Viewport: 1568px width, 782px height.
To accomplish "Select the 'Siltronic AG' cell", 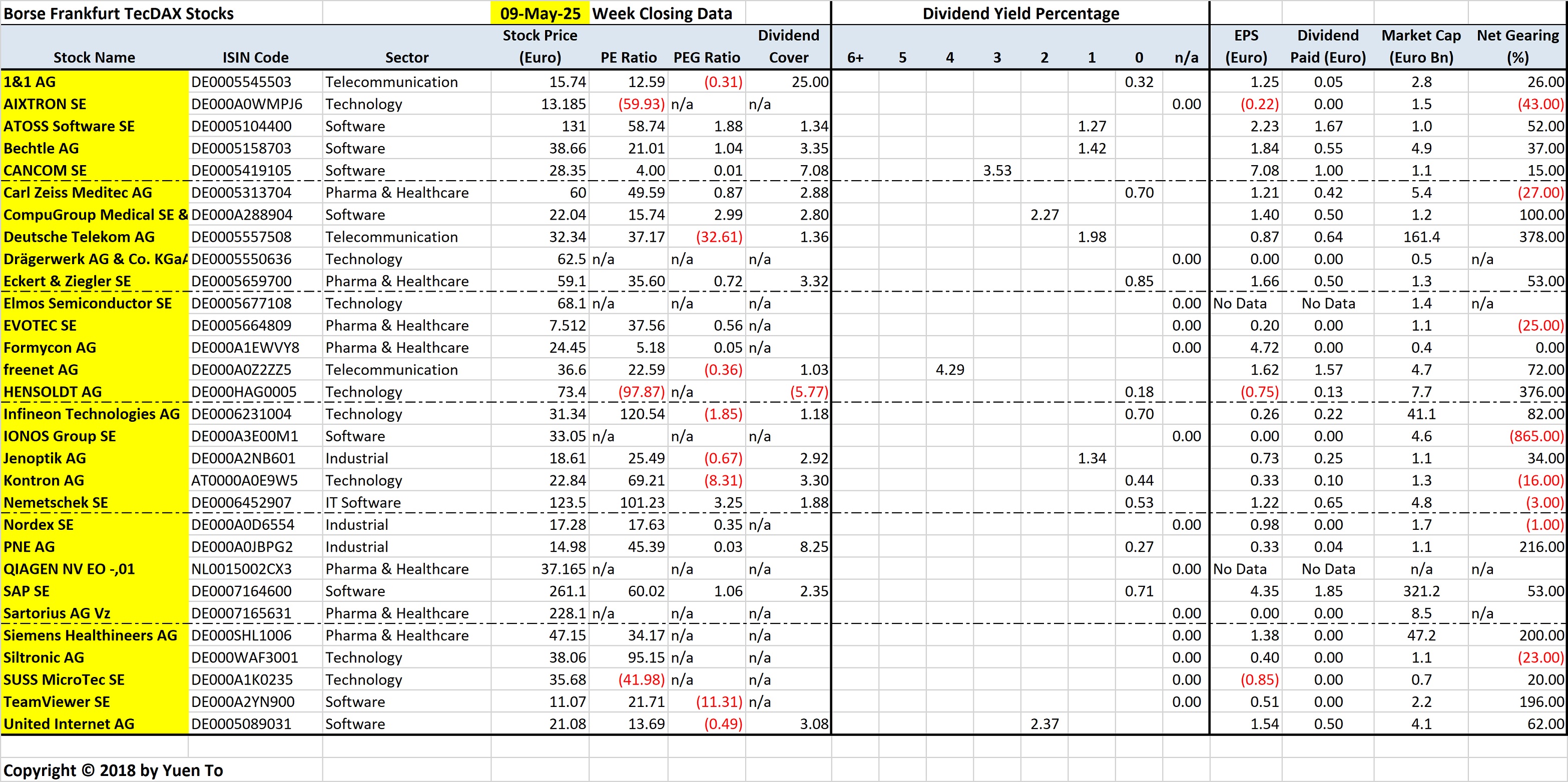I will point(95,657).
